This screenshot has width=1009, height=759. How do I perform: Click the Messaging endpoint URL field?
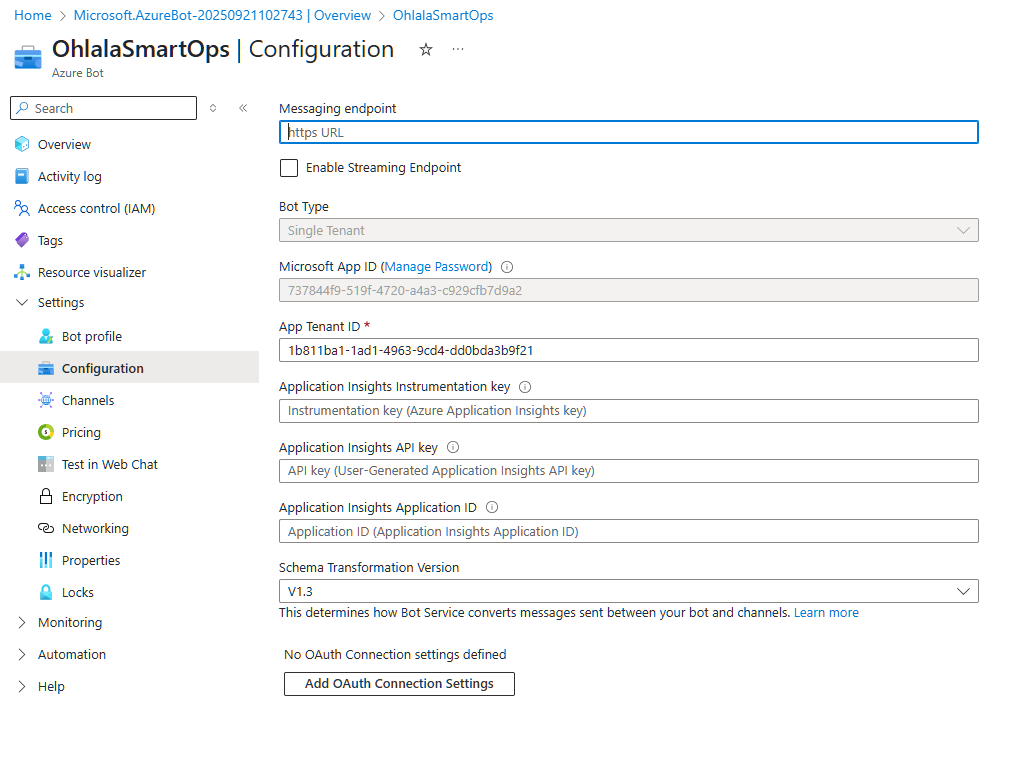tap(628, 132)
